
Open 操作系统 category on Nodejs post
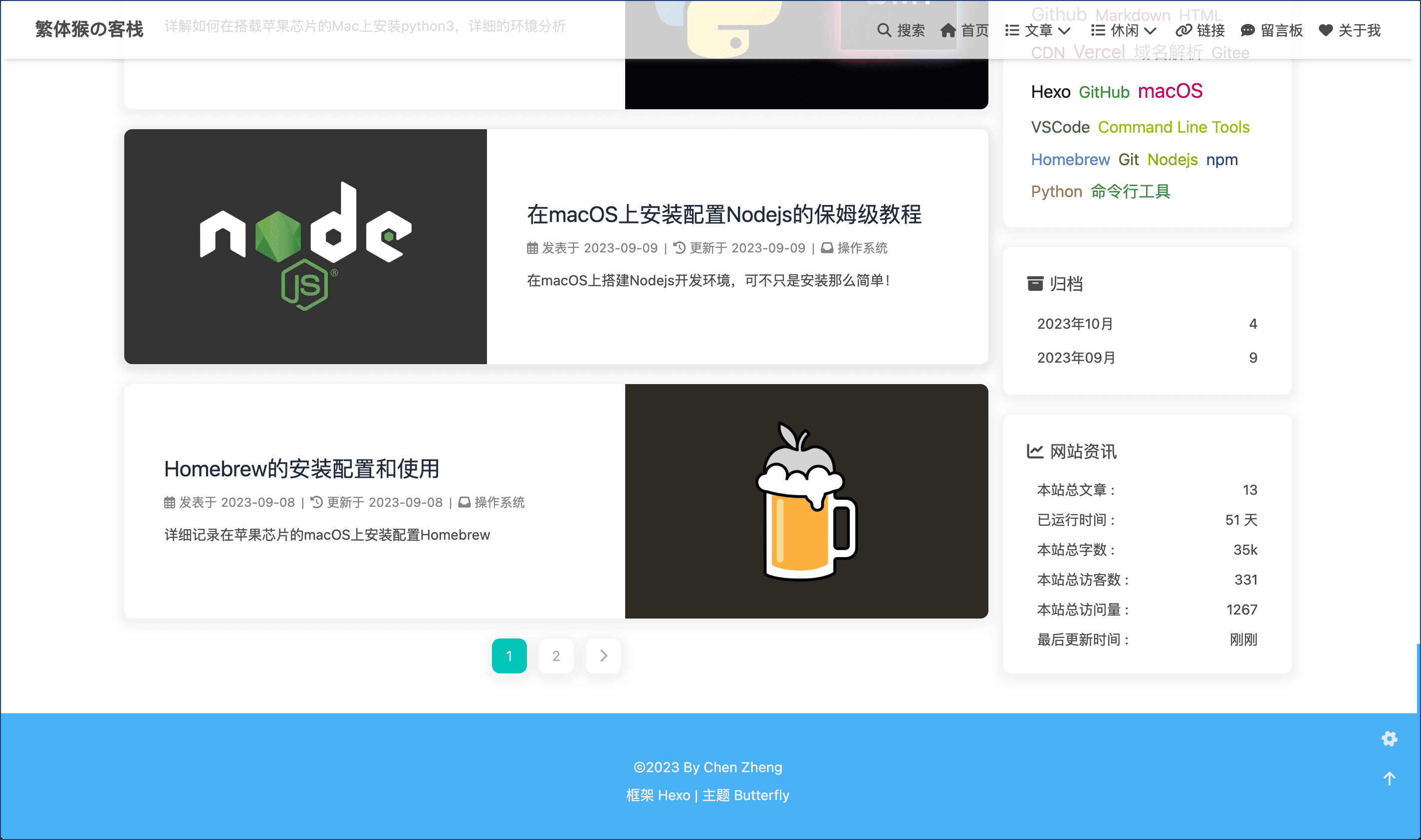point(862,248)
